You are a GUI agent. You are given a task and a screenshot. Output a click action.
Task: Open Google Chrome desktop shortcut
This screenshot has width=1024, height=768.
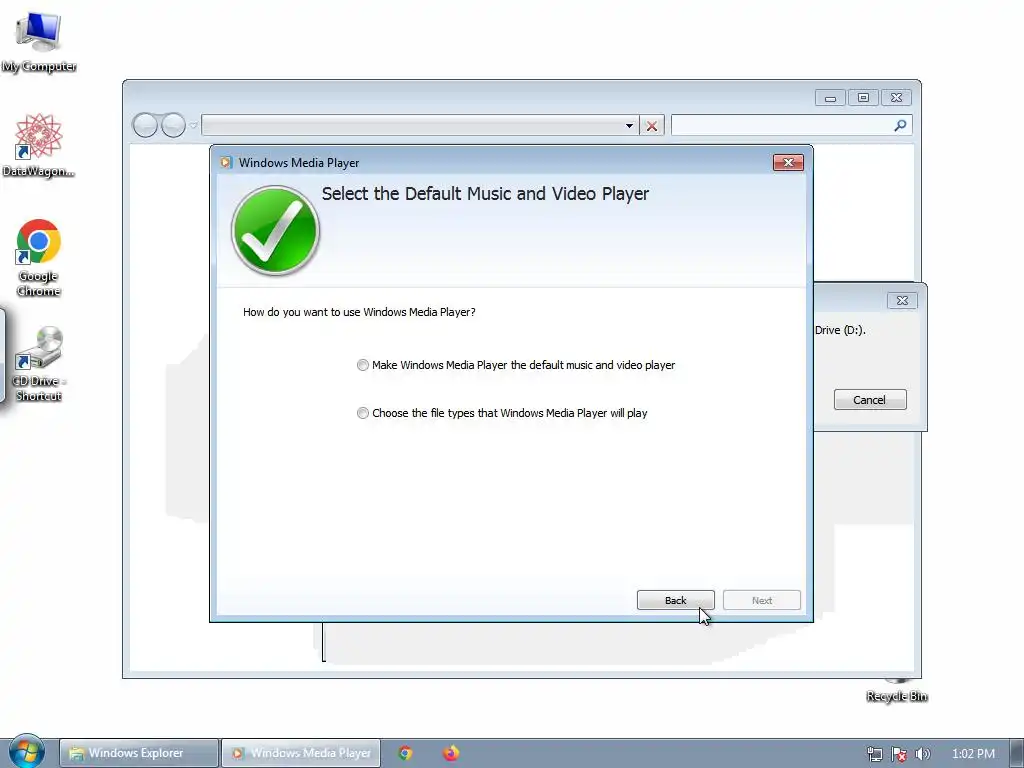coord(39,258)
